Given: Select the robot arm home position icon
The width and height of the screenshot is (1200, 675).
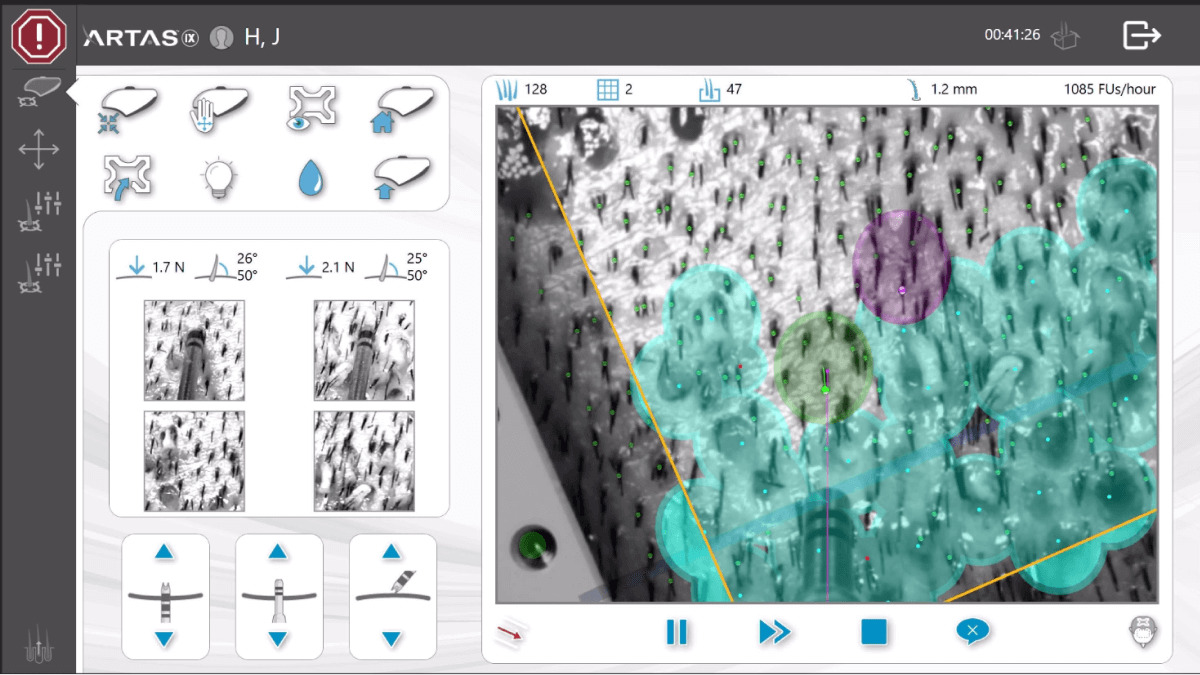Looking at the screenshot, I should [404, 107].
